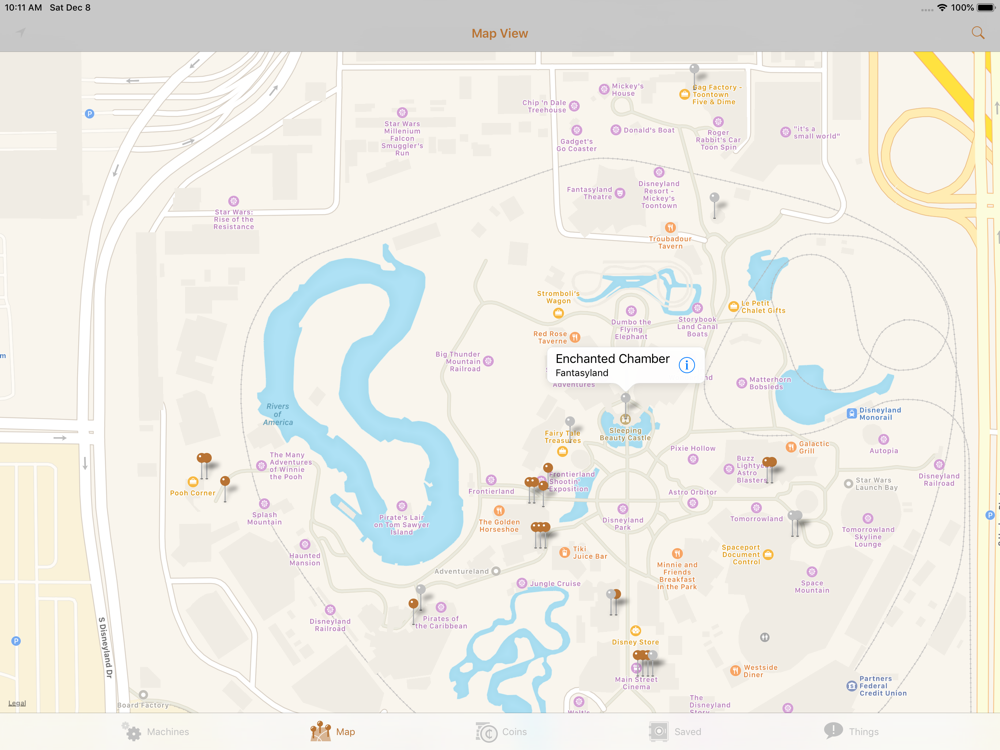This screenshot has height=750, width=1000.
Task: Tap the Pixie Hollow marker
Action: pyautogui.click(x=693, y=459)
